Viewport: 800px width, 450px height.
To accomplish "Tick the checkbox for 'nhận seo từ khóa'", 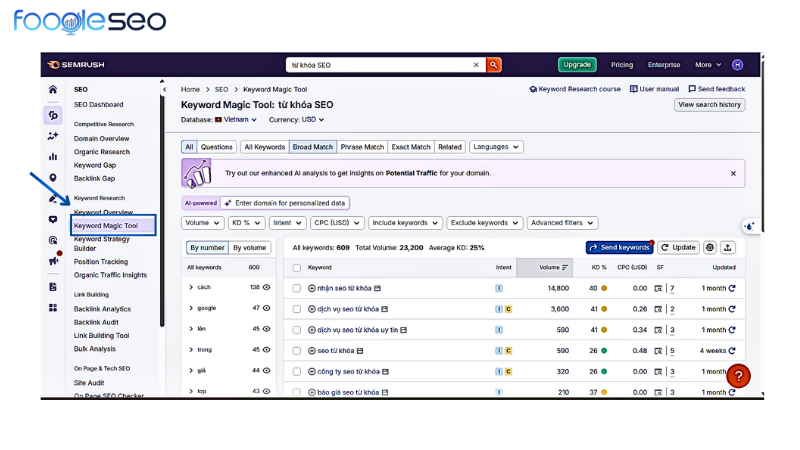I will pos(297,288).
